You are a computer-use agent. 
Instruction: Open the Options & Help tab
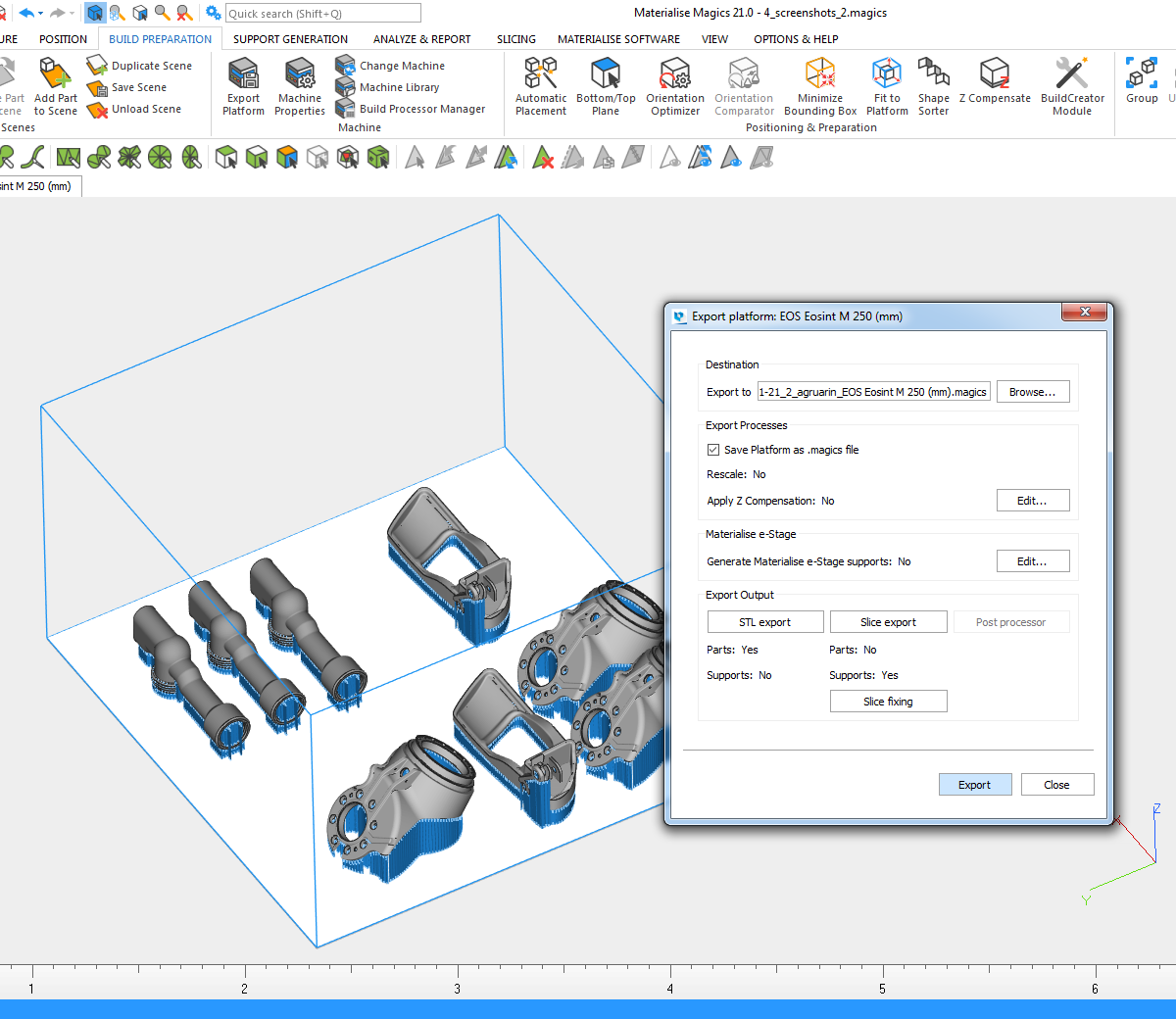[796, 39]
